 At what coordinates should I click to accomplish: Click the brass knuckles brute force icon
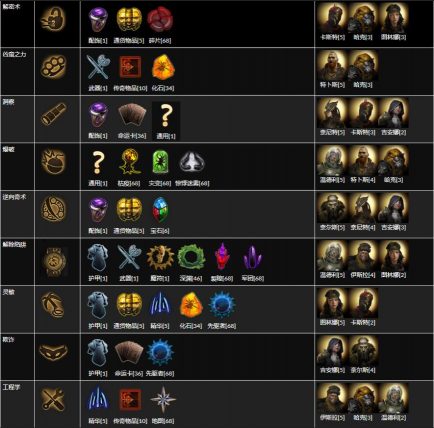click(x=54, y=66)
